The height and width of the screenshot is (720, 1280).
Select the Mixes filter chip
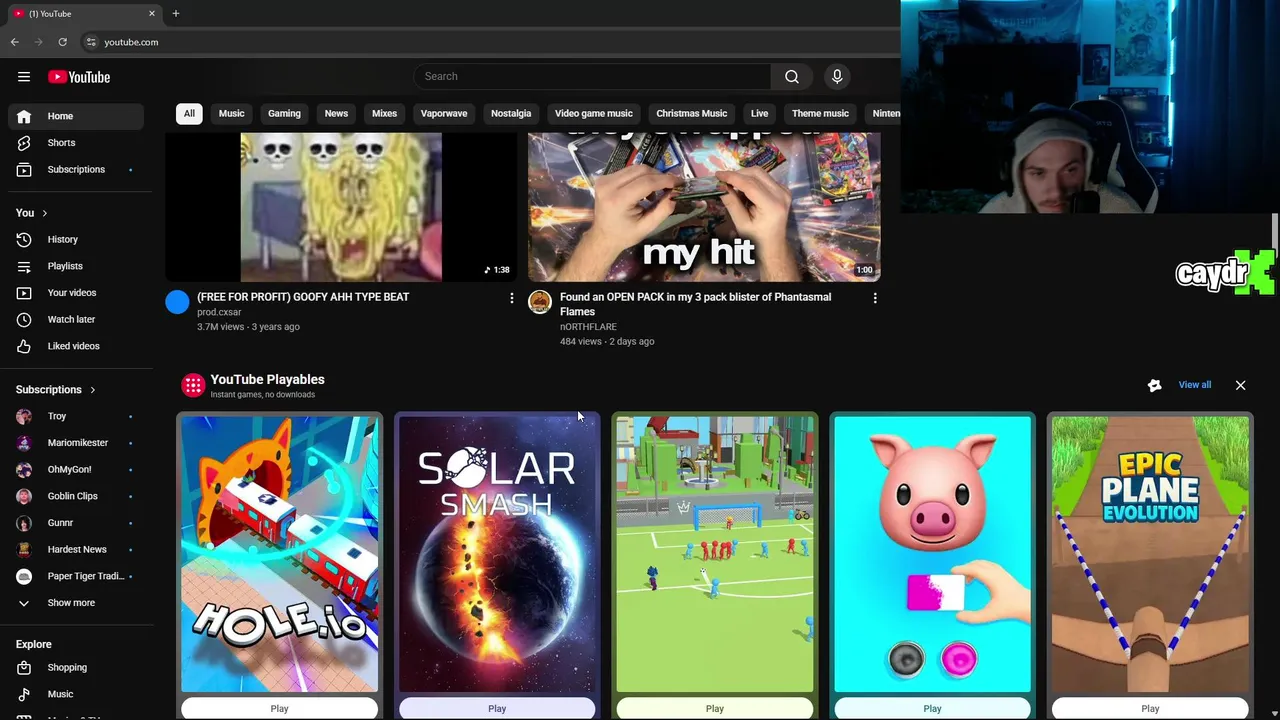384,113
